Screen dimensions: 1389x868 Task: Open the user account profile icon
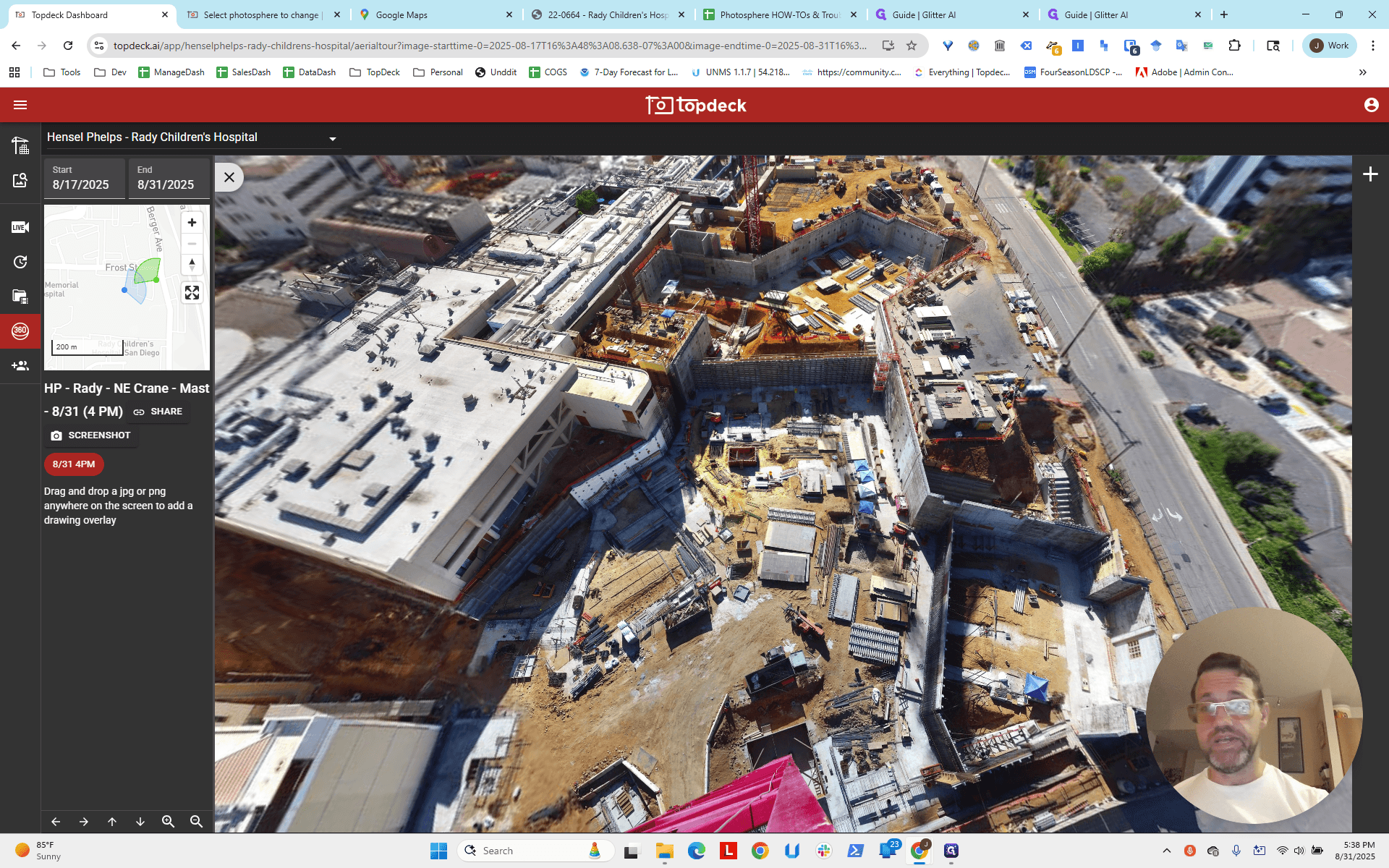point(1371,105)
